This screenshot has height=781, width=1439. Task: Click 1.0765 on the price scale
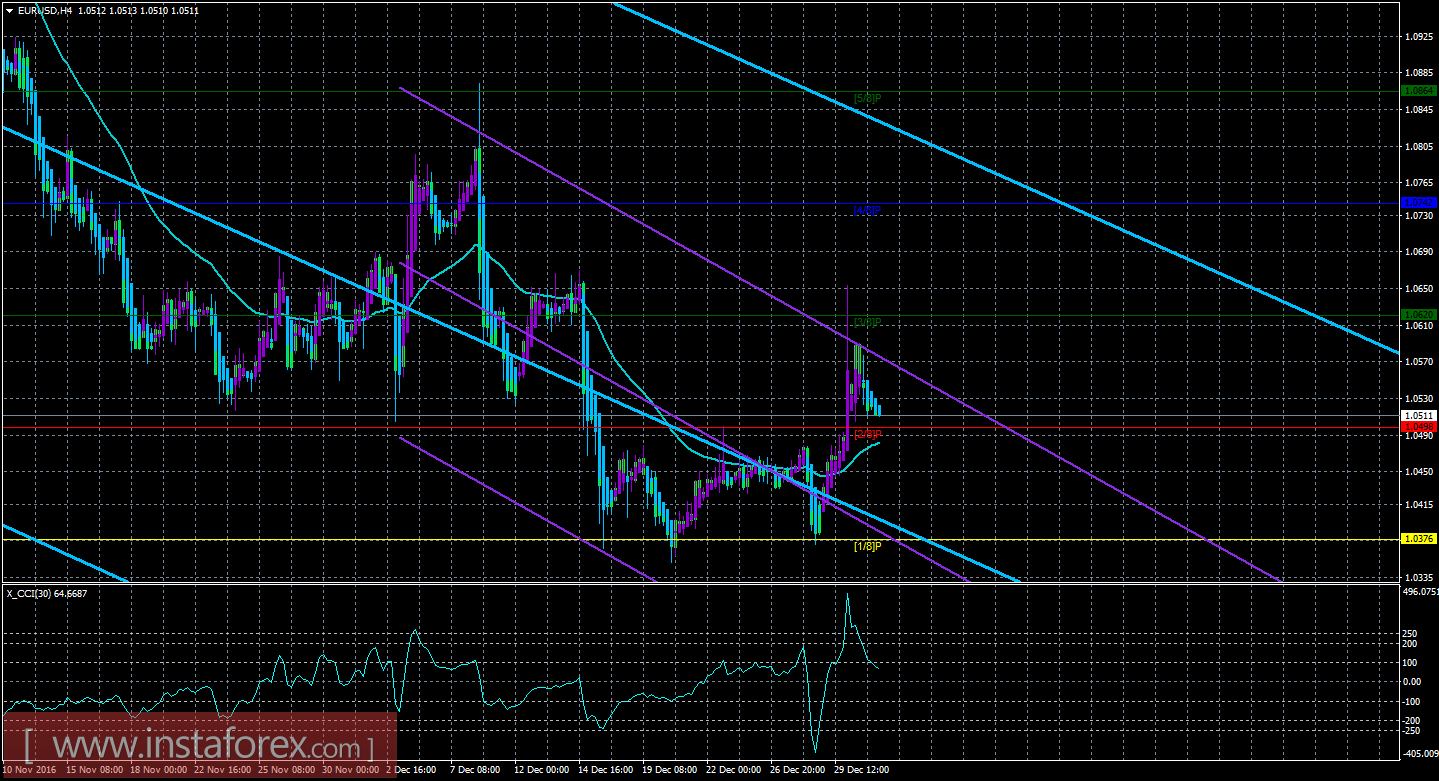[x=1420, y=183]
